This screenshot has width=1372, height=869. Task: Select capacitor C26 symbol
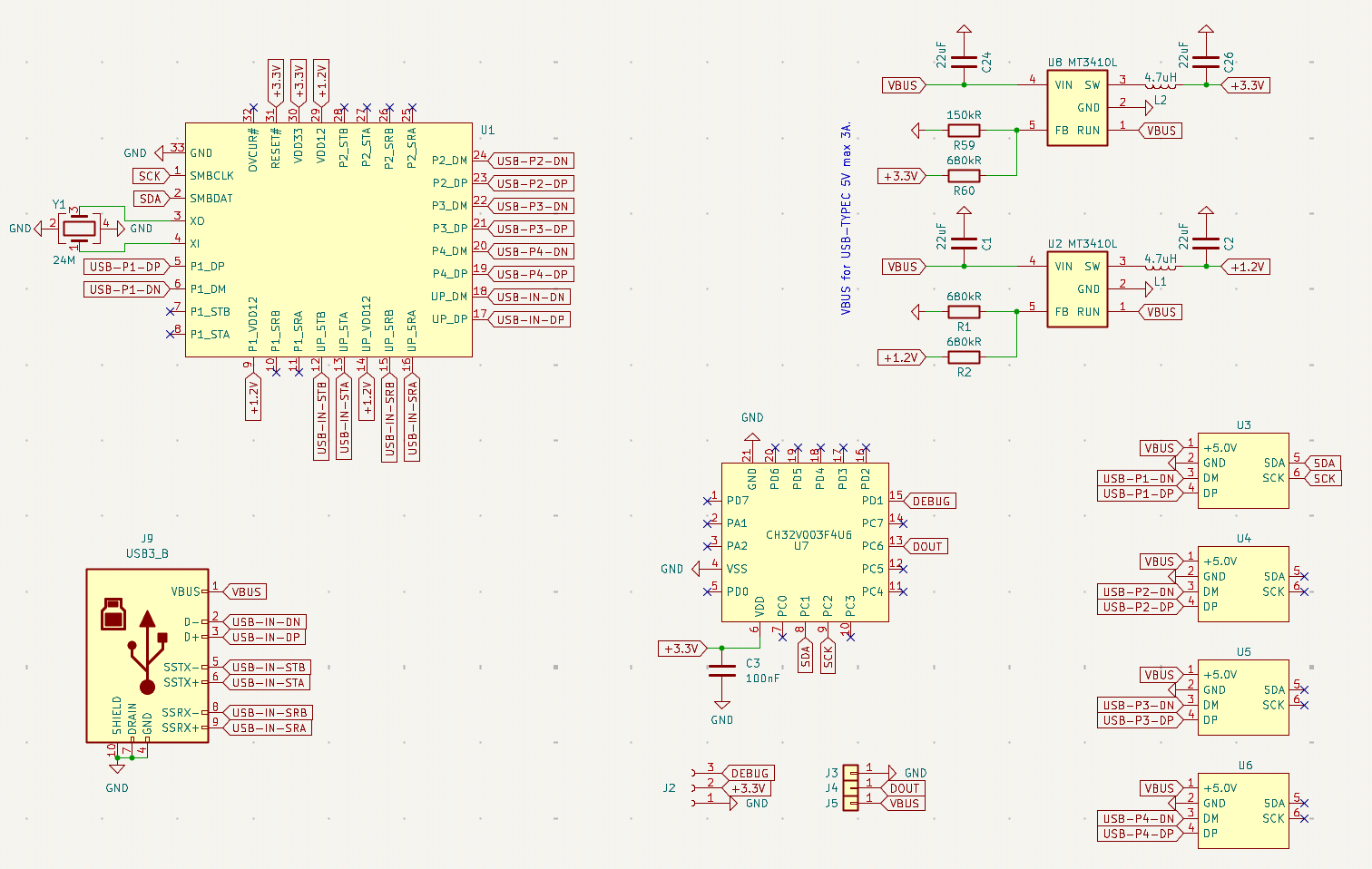coord(1206,62)
